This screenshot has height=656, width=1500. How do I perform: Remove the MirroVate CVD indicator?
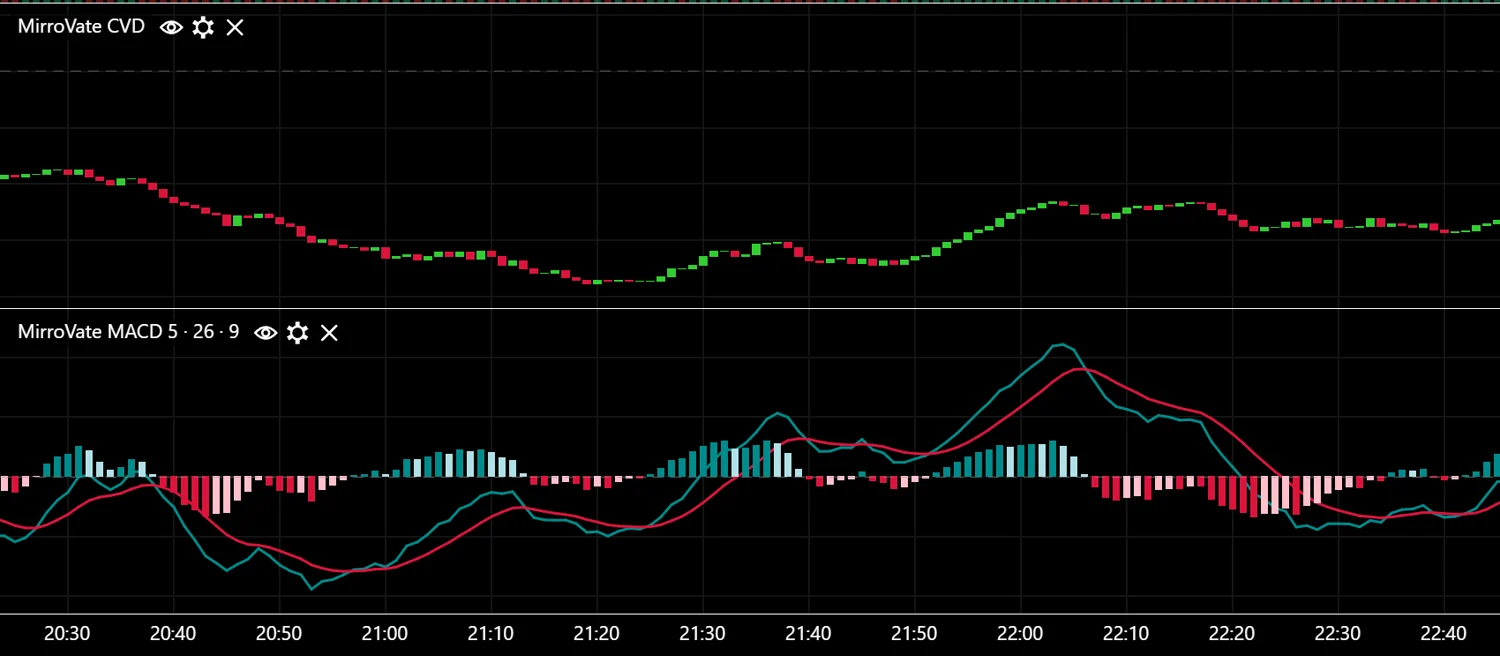[x=235, y=27]
